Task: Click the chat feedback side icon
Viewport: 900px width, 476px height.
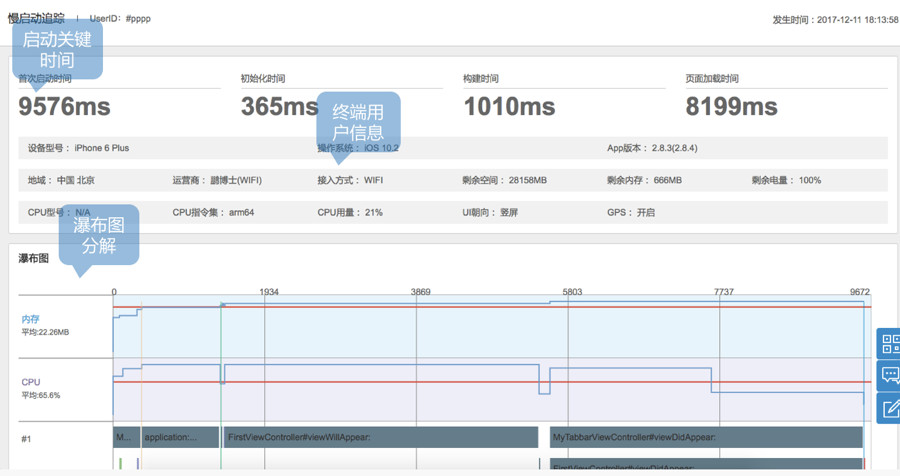Action: point(889,375)
